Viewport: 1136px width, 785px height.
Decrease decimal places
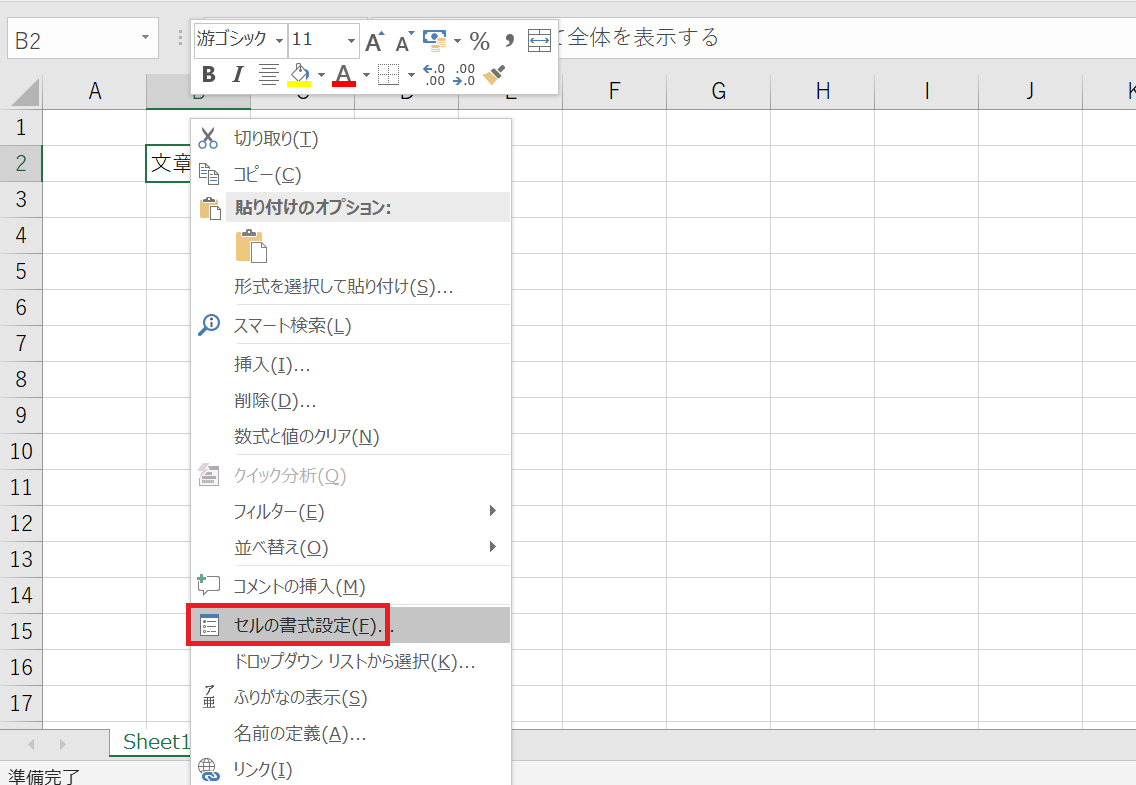pos(464,74)
